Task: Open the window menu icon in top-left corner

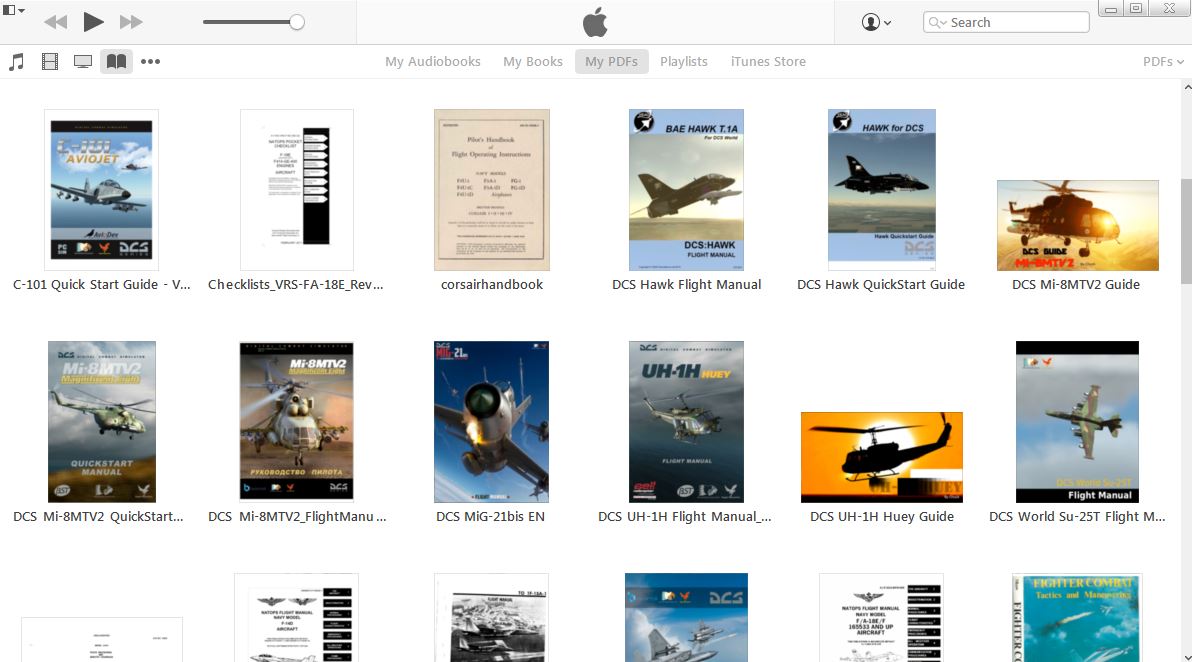Action: 14,10
